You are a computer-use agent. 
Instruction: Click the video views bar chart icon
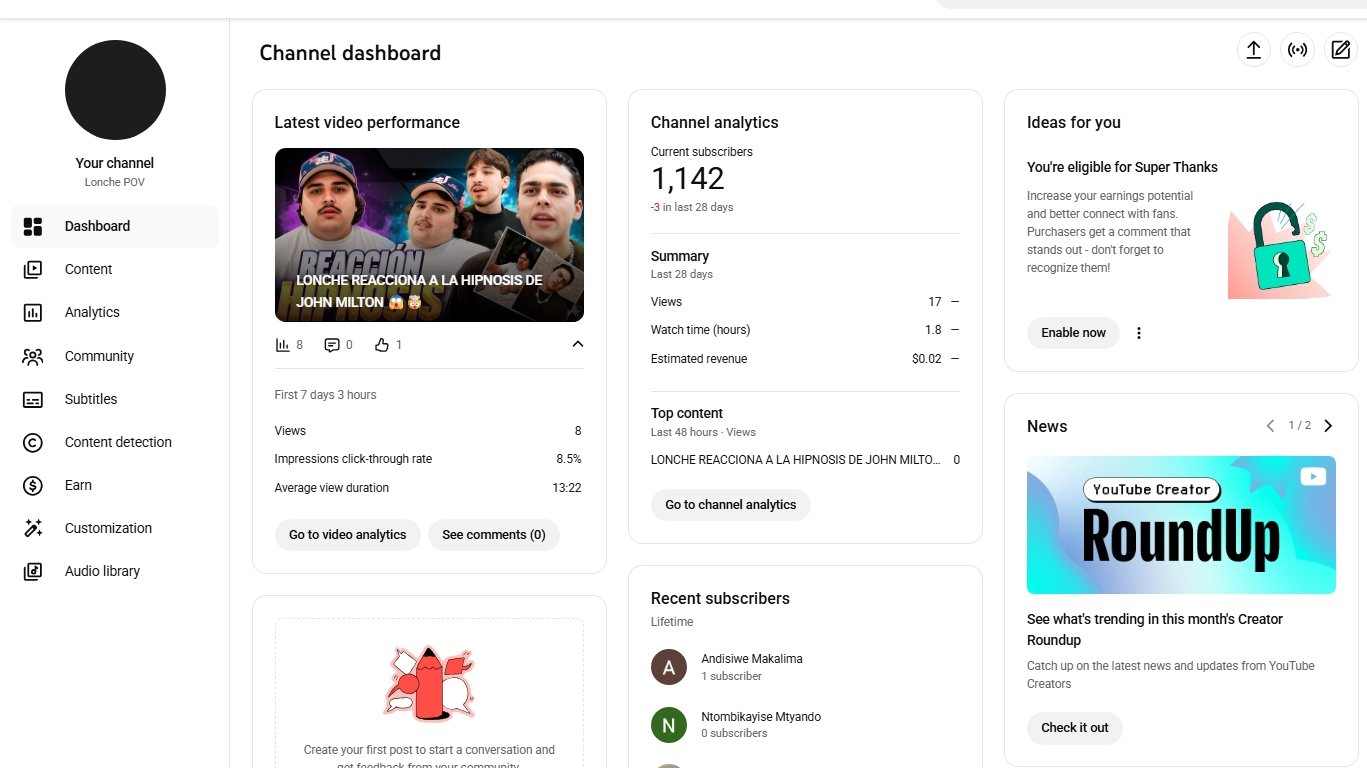[x=283, y=345]
